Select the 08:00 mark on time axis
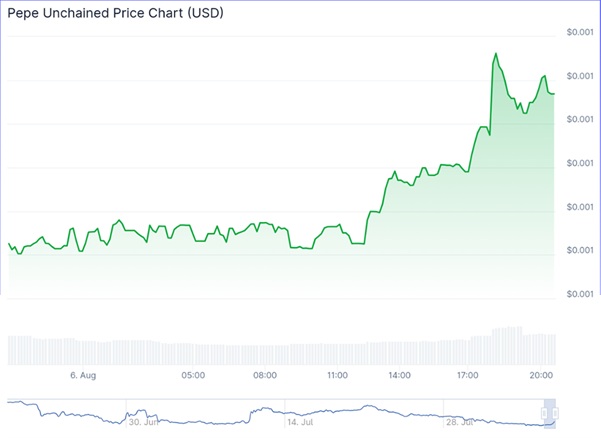This screenshot has height=439, width=601. tap(265, 375)
